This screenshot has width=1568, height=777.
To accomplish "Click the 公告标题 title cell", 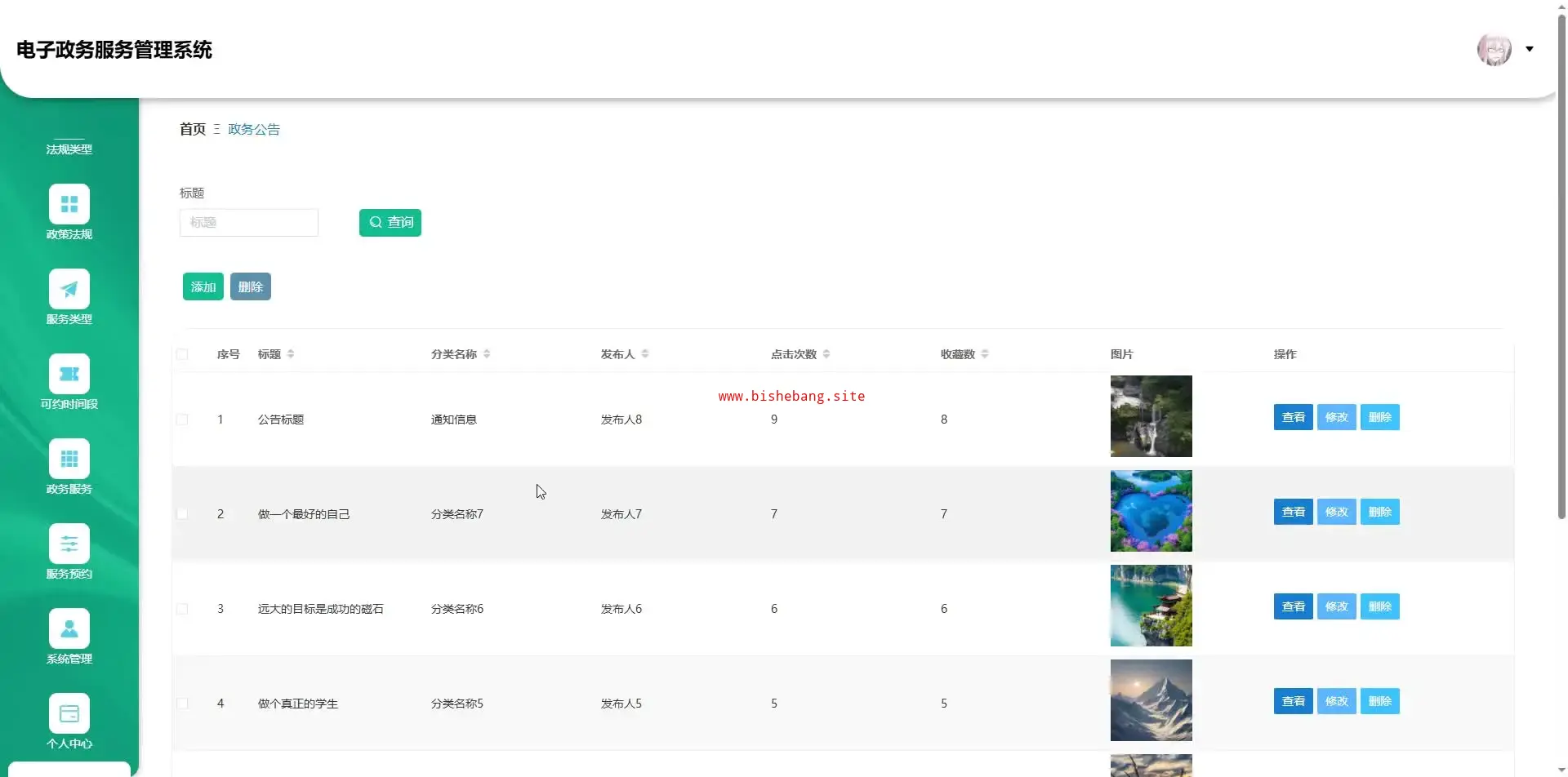I will [281, 420].
